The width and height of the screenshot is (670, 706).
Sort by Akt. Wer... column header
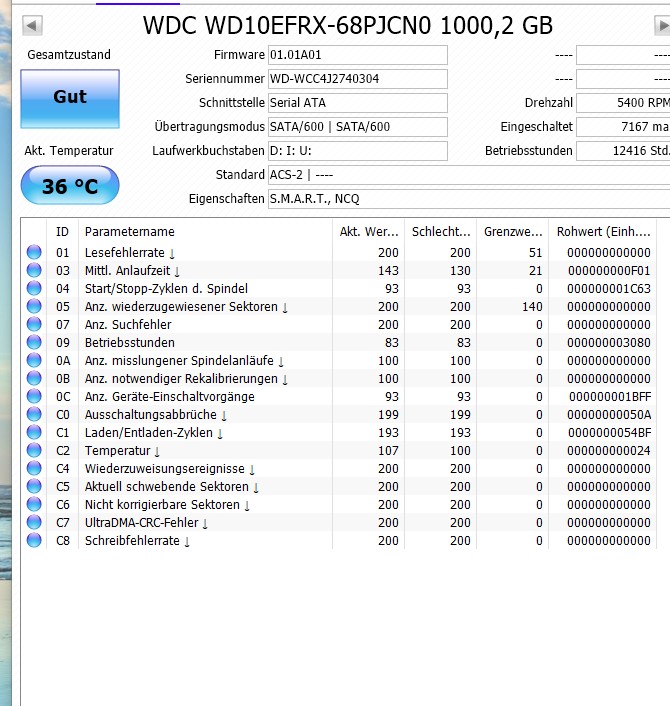click(369, 231)
